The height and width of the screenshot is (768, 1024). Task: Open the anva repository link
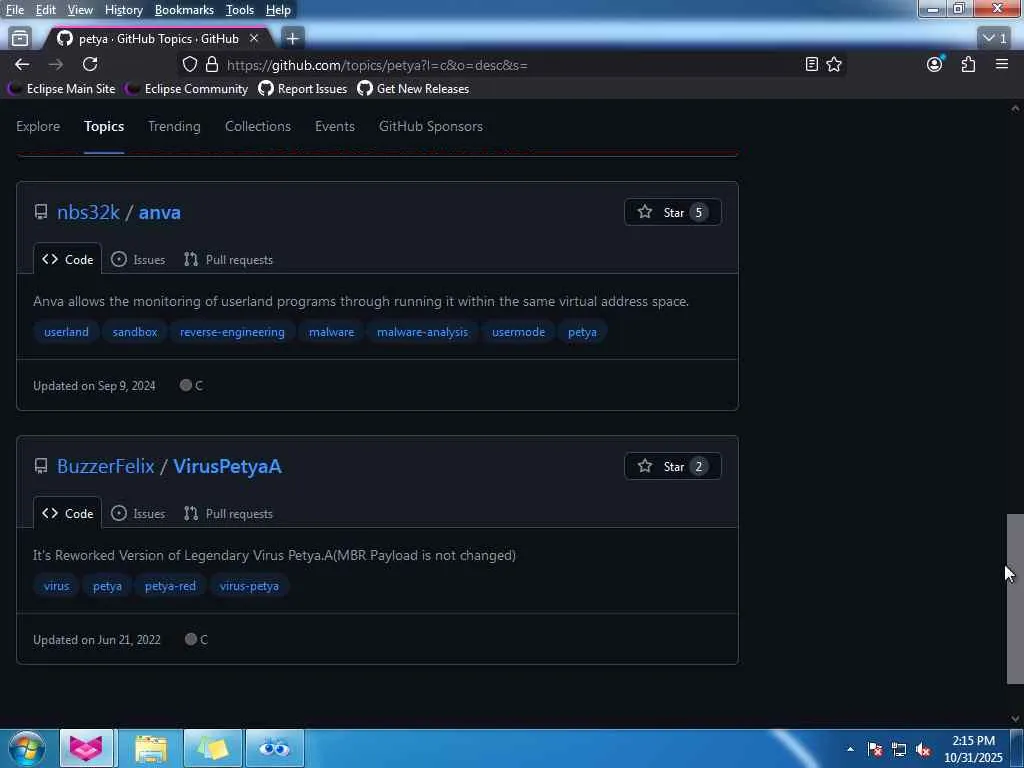click(x=159, y=212)
